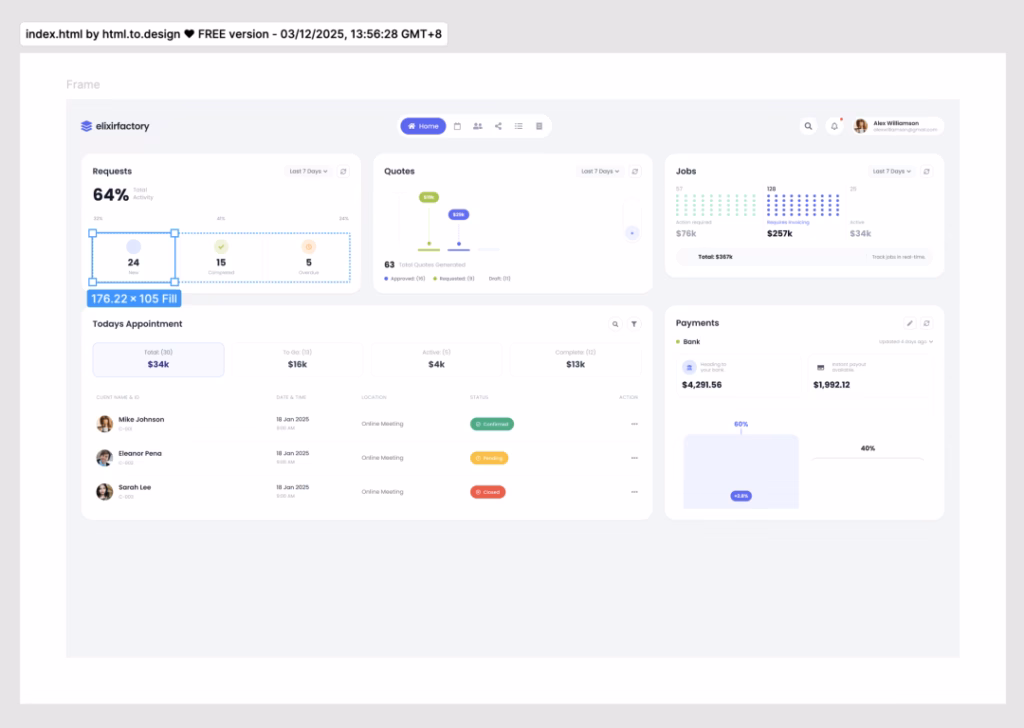Open the users icon in navigation bar

point(477,126)
